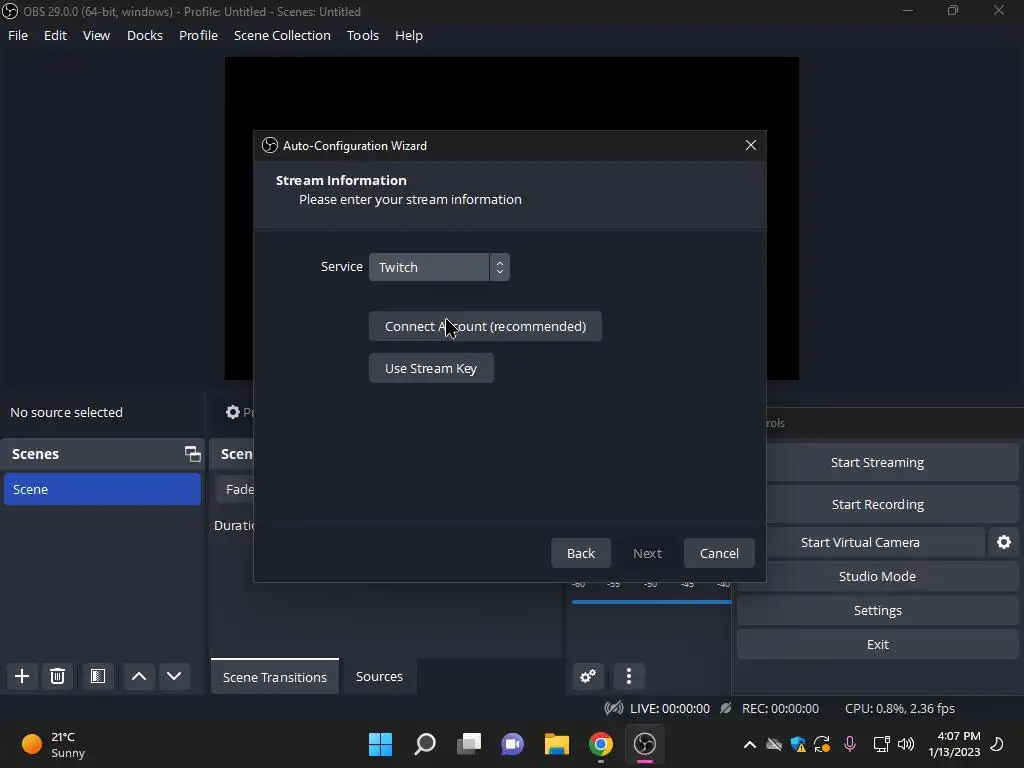Open the Edit menu
This screenshot has height=768, width=1024.
pos(55,35)
